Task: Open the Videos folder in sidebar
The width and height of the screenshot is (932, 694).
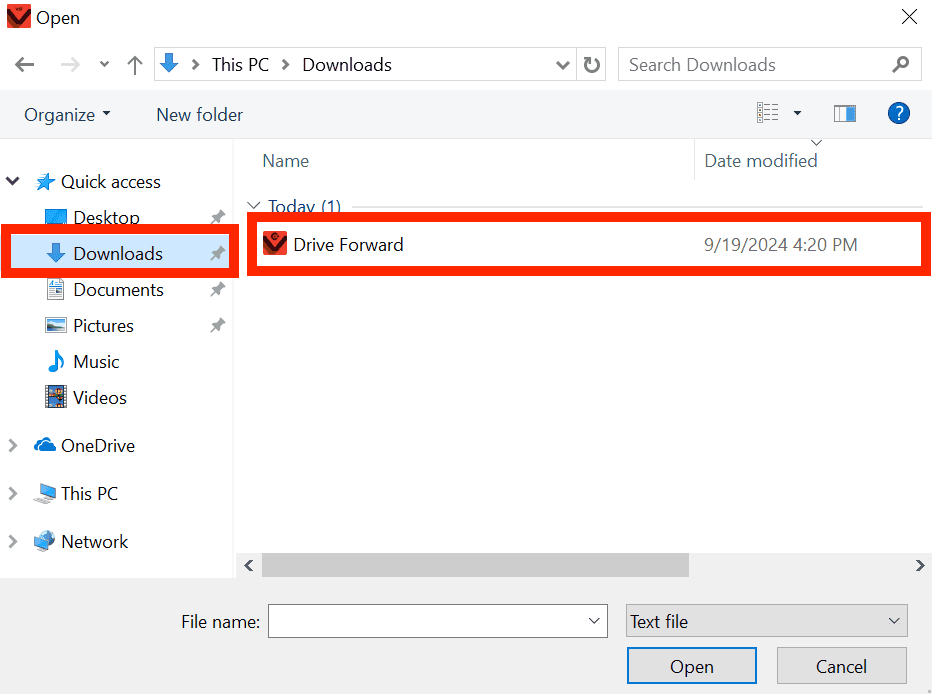Action: tap(99, 397)
